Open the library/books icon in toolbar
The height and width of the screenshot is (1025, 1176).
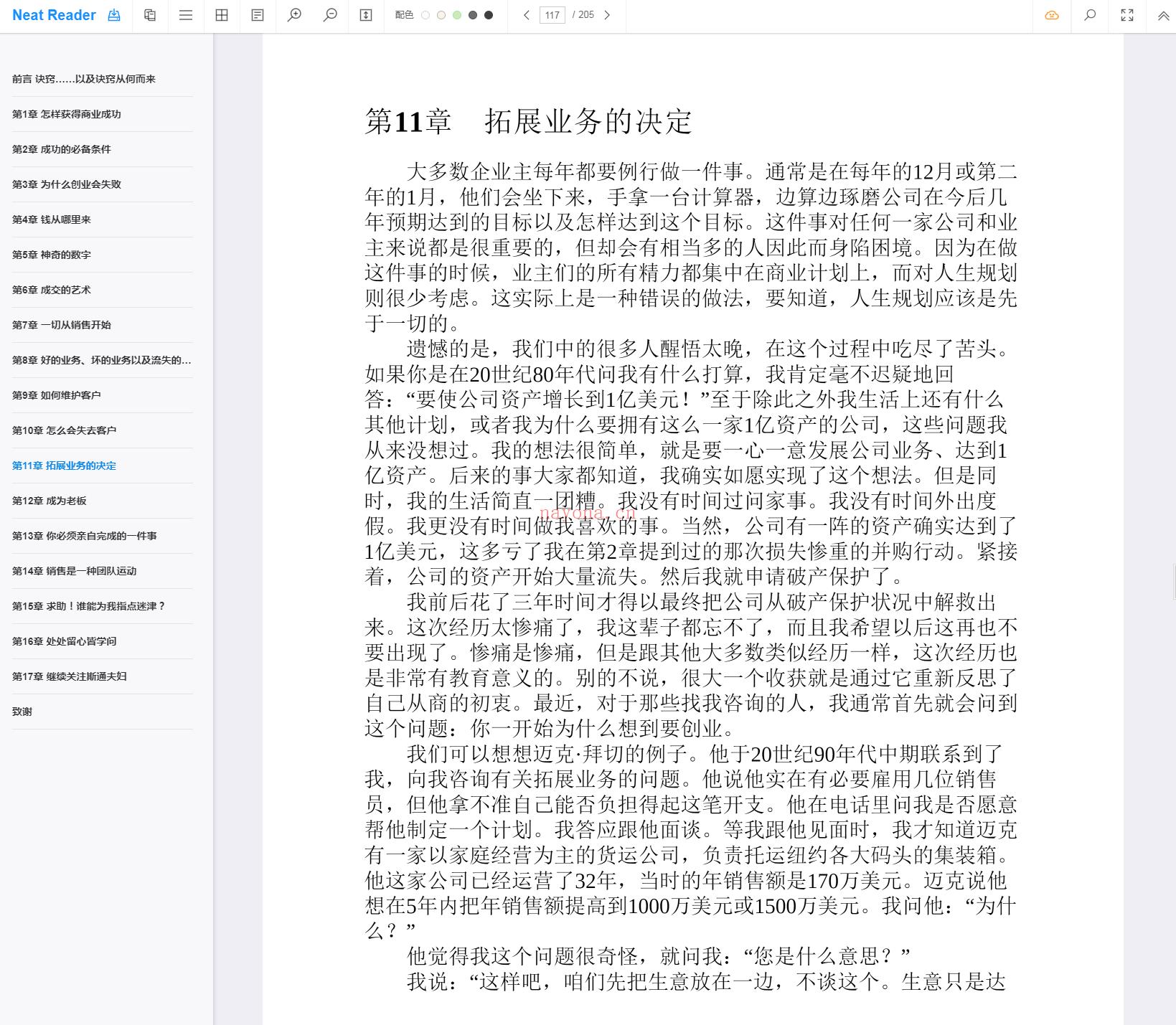150,15
